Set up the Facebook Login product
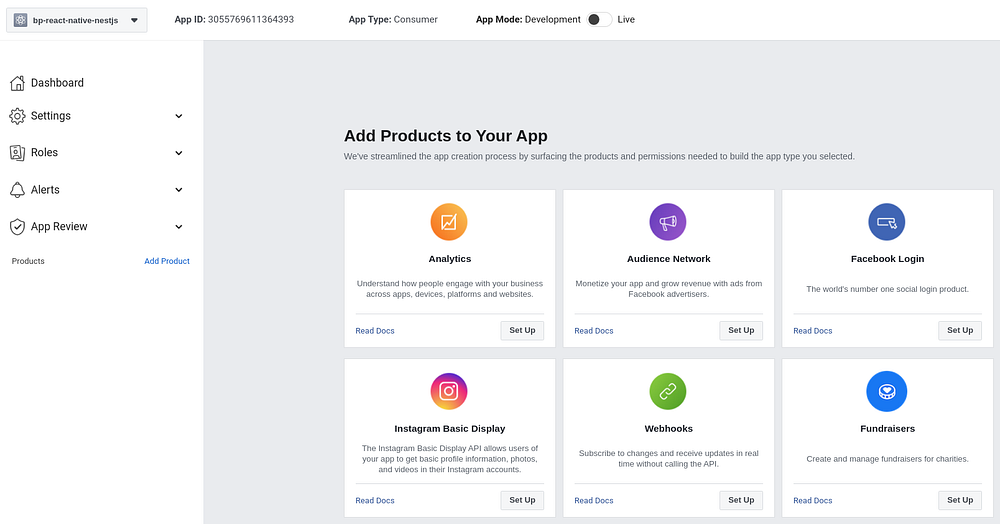This screenshot has height=524, width=1000. 960,330
